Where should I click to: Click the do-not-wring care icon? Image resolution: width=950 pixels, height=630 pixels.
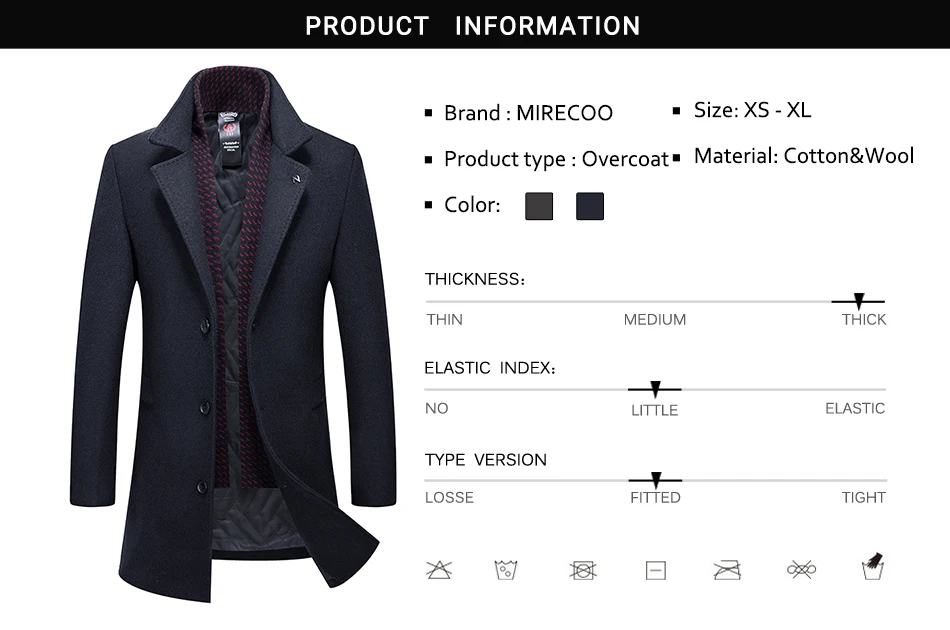coord(801,569)
